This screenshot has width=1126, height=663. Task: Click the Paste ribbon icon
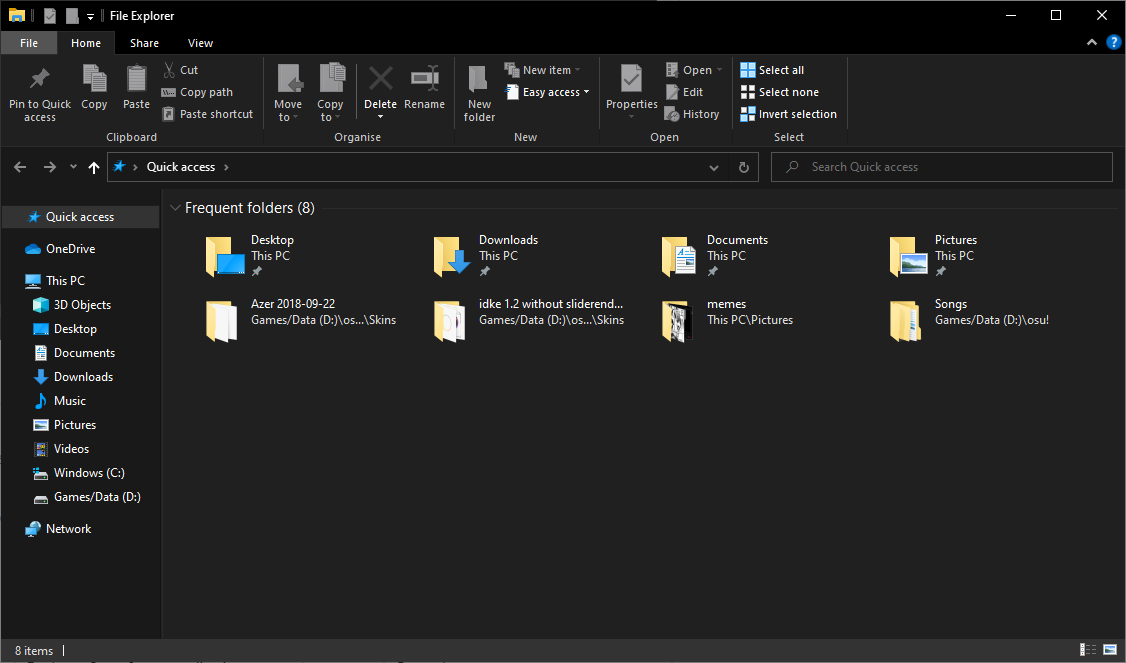point(136,79)
